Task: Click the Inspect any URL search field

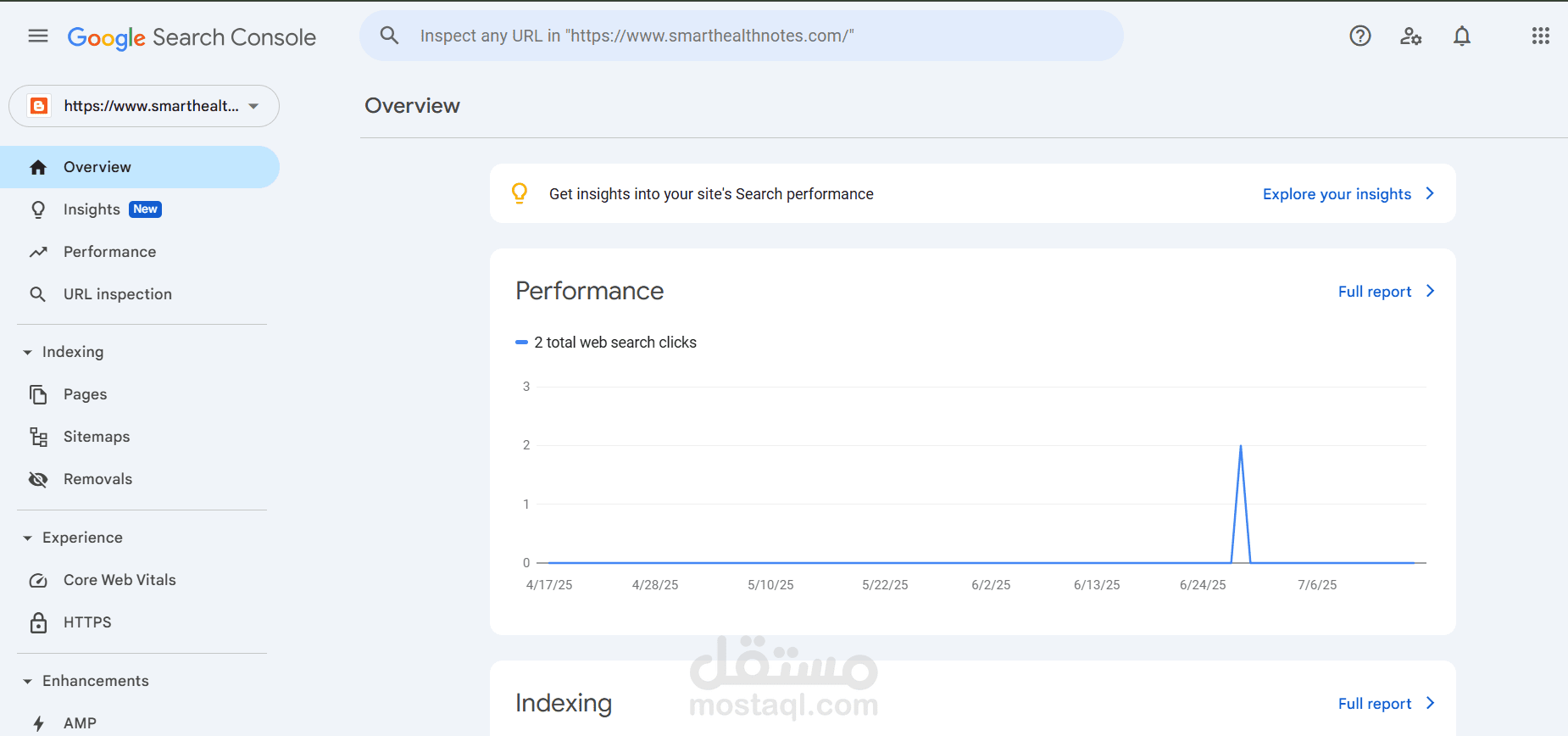Action: [x=742, y=36]
